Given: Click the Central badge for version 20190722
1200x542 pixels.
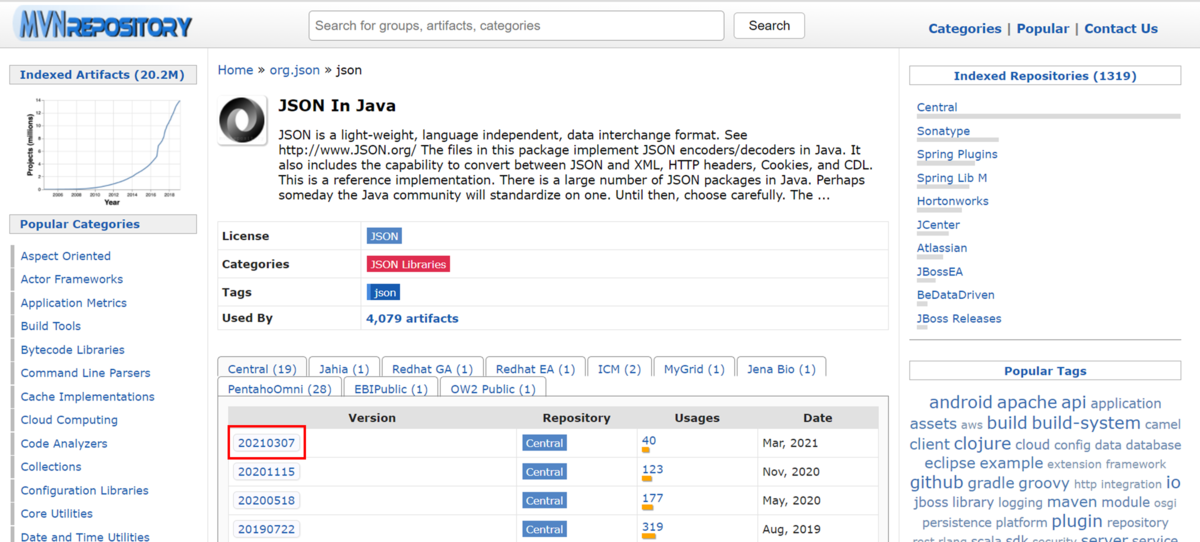Looking at the screenshot, I should coord(544,529).
